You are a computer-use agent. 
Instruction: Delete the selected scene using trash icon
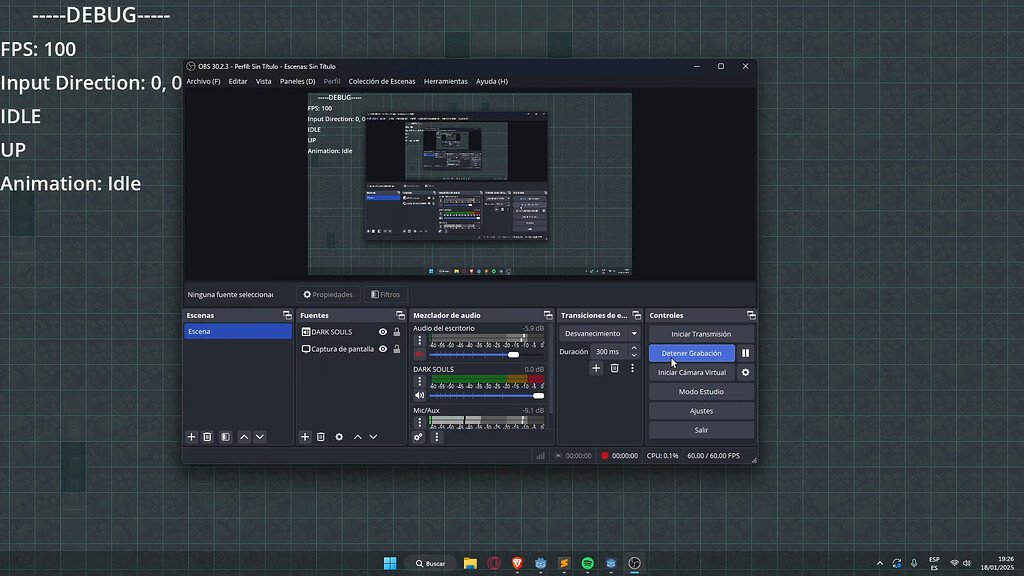(207, 437)
